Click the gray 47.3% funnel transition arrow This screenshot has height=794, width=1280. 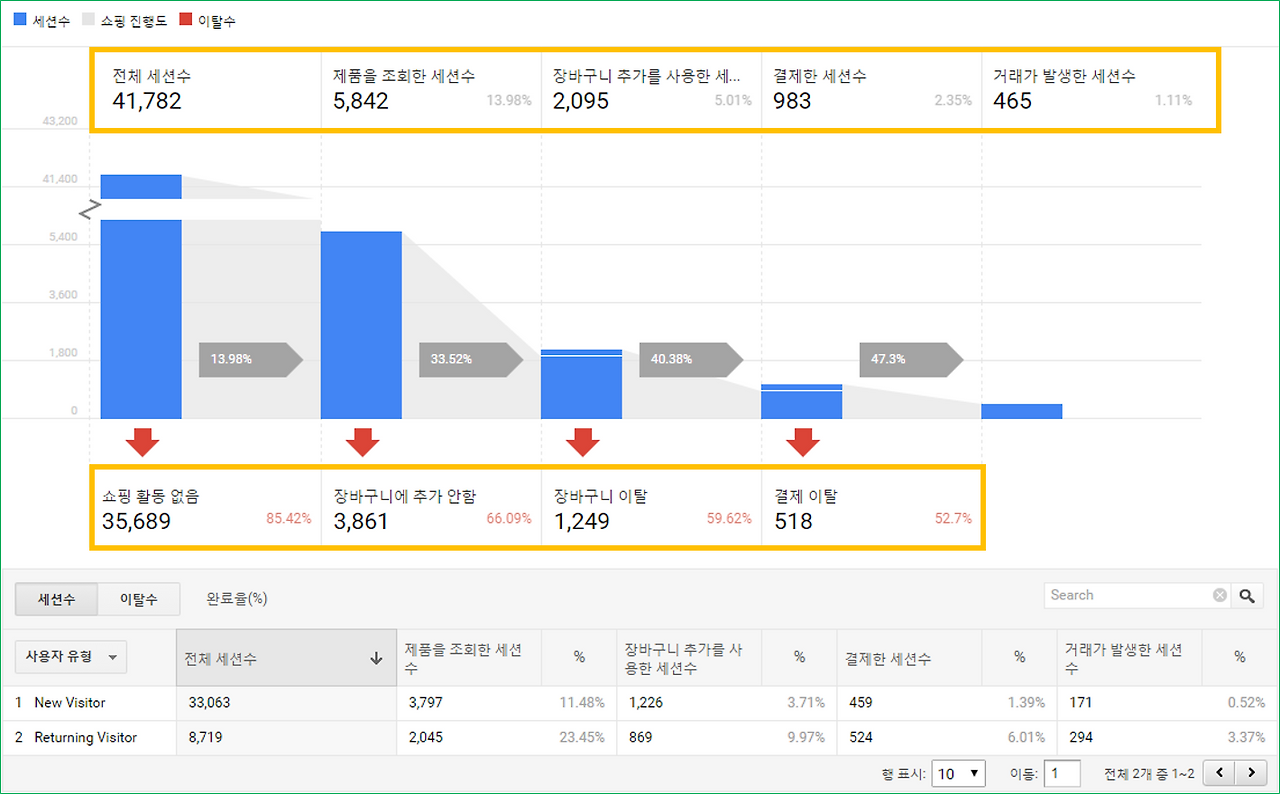click(911, 360)
